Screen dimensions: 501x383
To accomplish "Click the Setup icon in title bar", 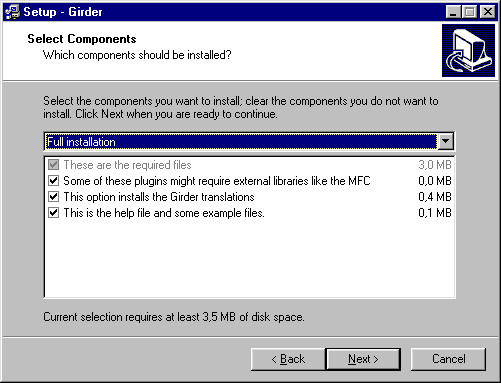I will [12, 12].
